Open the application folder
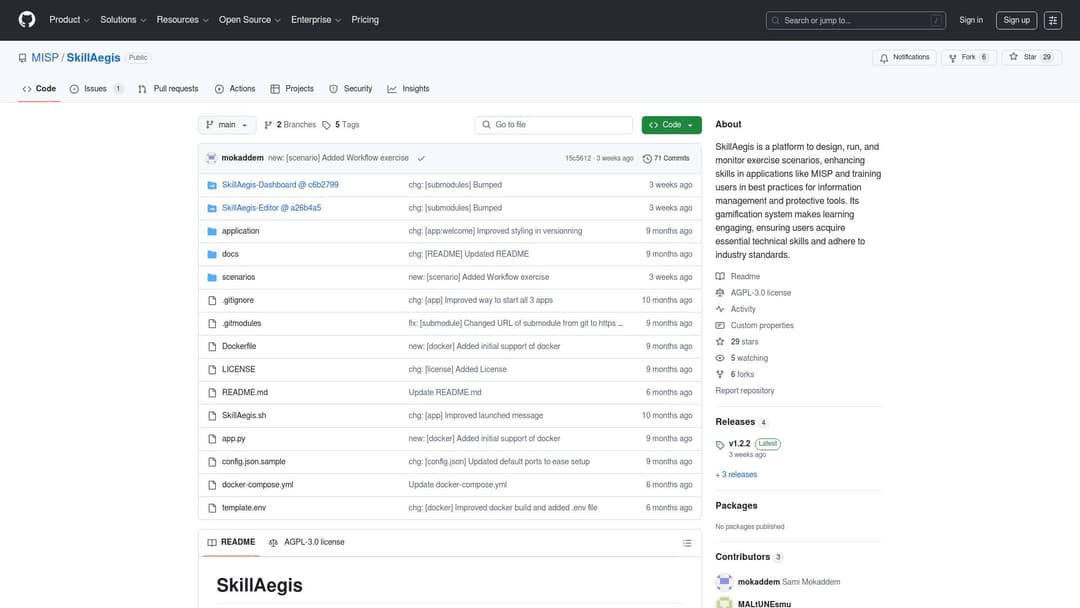The image size is (1080, 608). pyautogui.click(x=240, y=231)
